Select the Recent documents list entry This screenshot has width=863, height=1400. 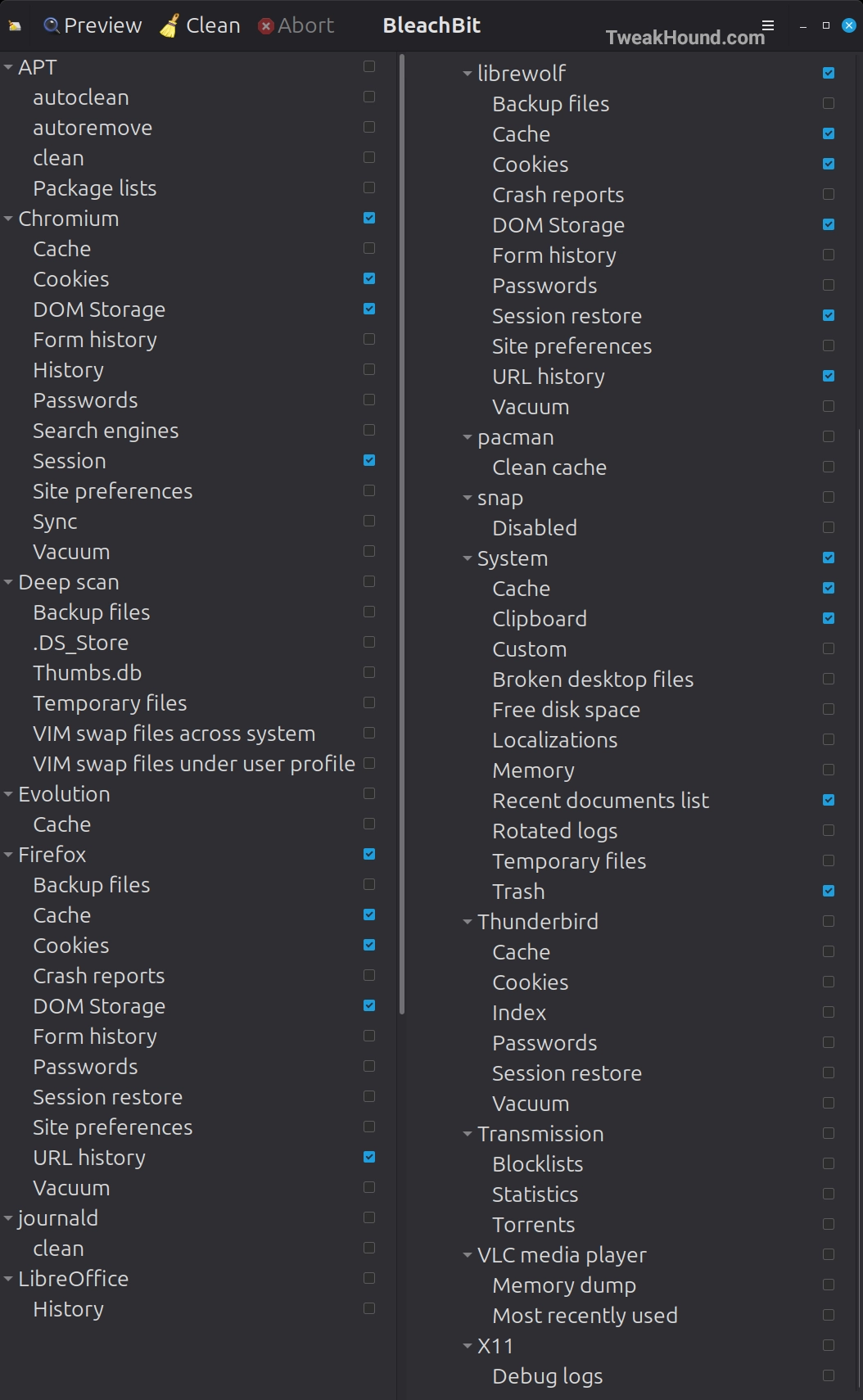[600, 801]
